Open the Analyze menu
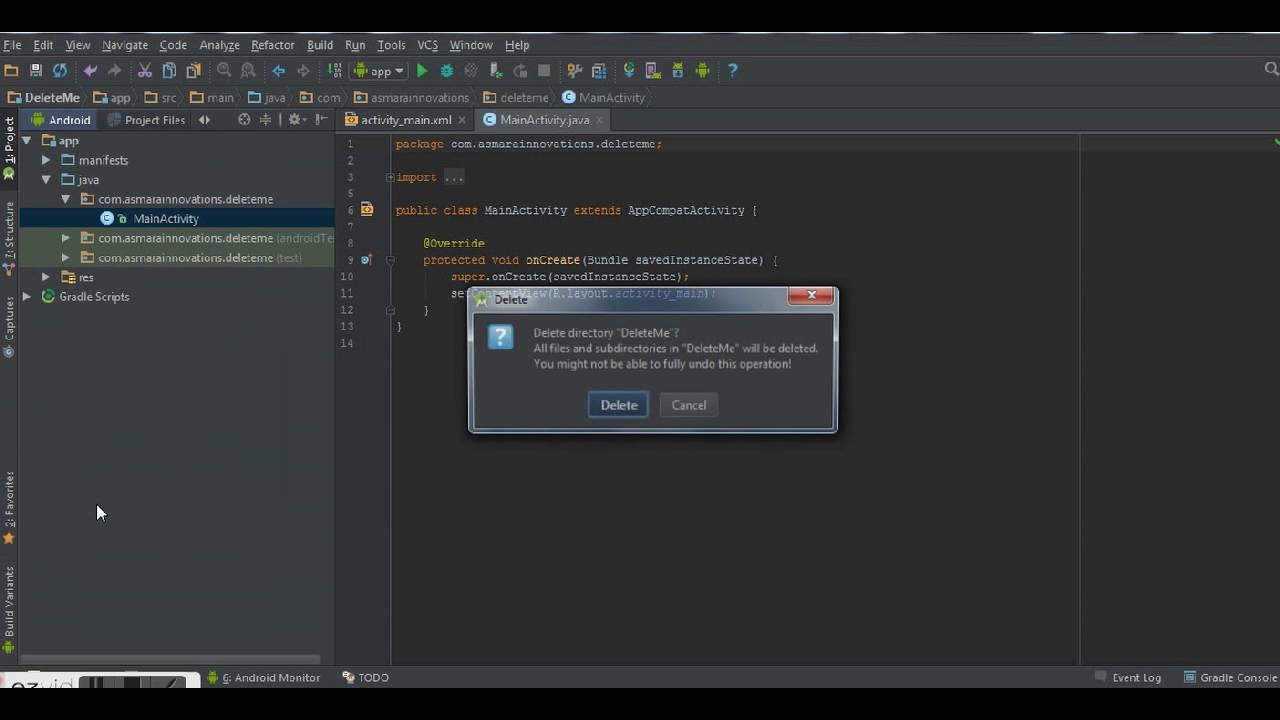 219,45
